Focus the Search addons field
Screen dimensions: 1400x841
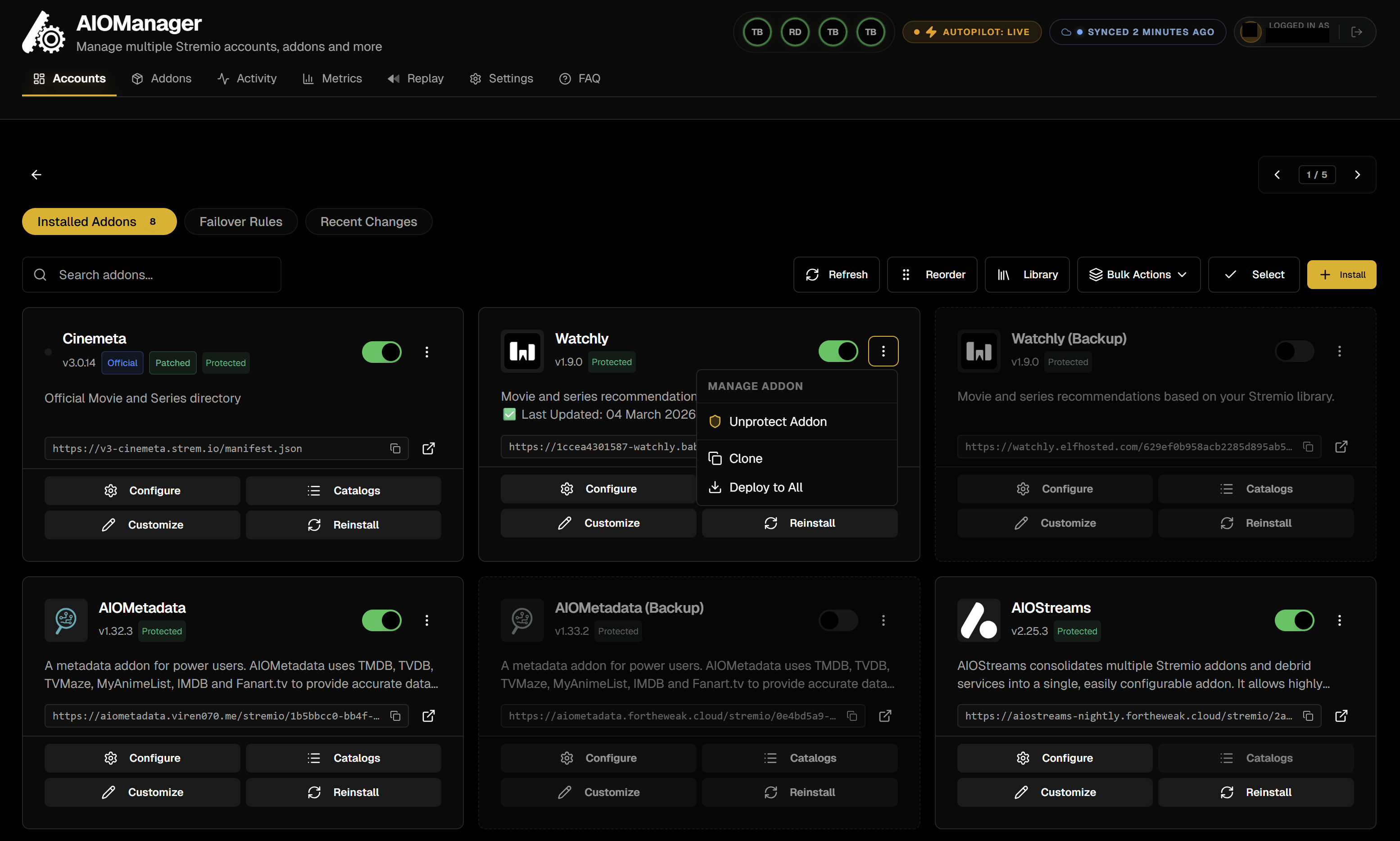(x=152, y=274)
